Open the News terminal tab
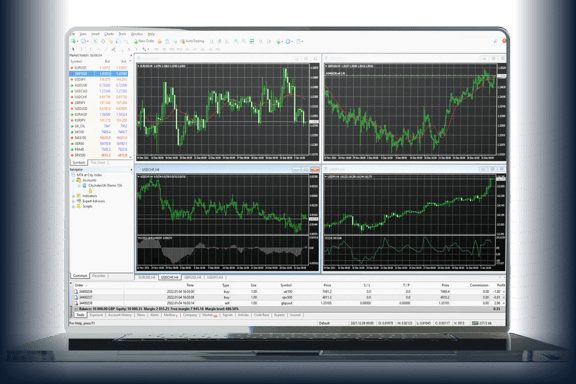 coord(141,315)
